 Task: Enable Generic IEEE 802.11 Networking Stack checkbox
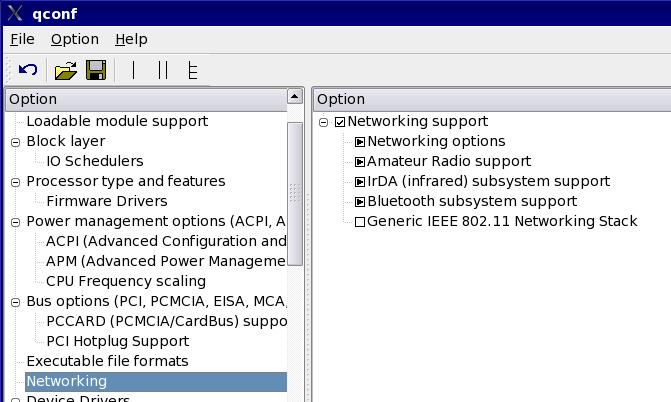pos(360,222)
